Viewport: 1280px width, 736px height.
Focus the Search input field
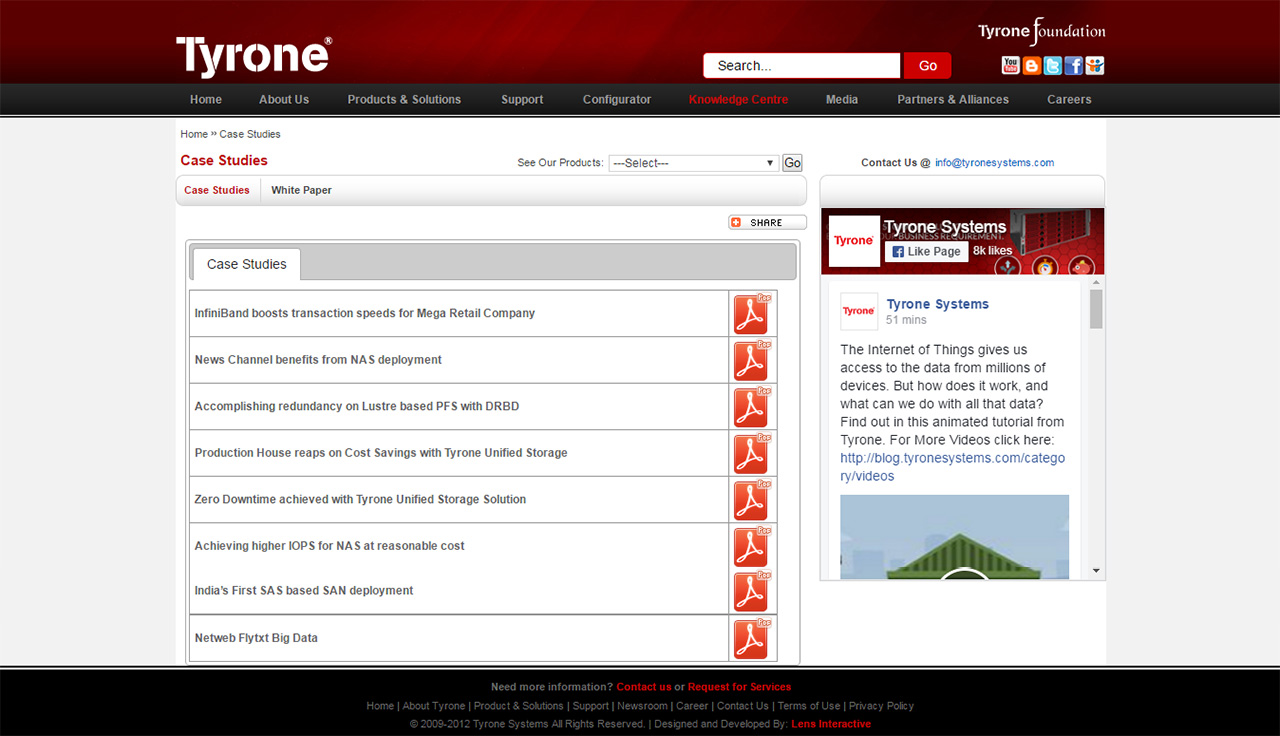click(802, 66)
